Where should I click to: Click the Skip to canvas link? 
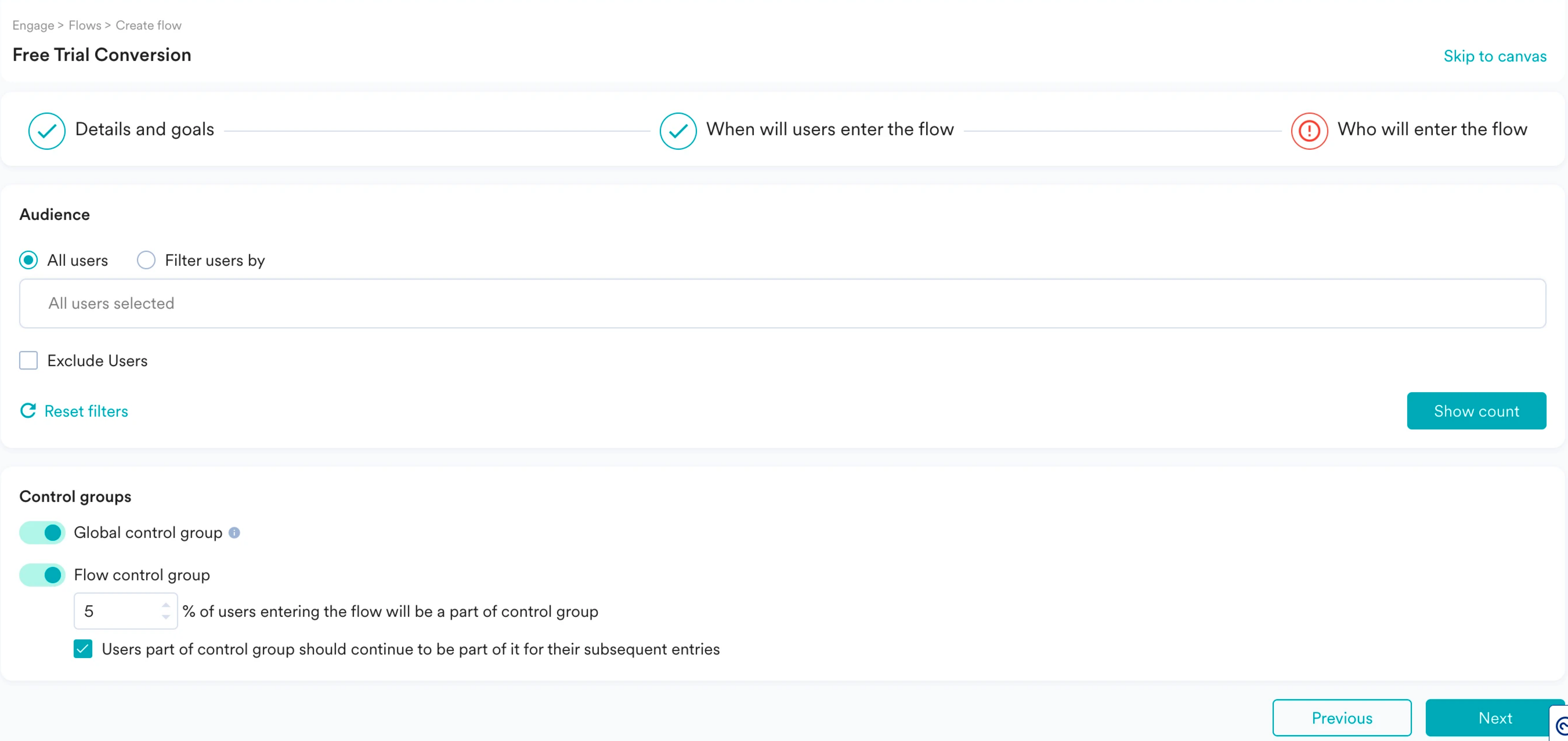pyautogui.click(x=1495, y=56)
